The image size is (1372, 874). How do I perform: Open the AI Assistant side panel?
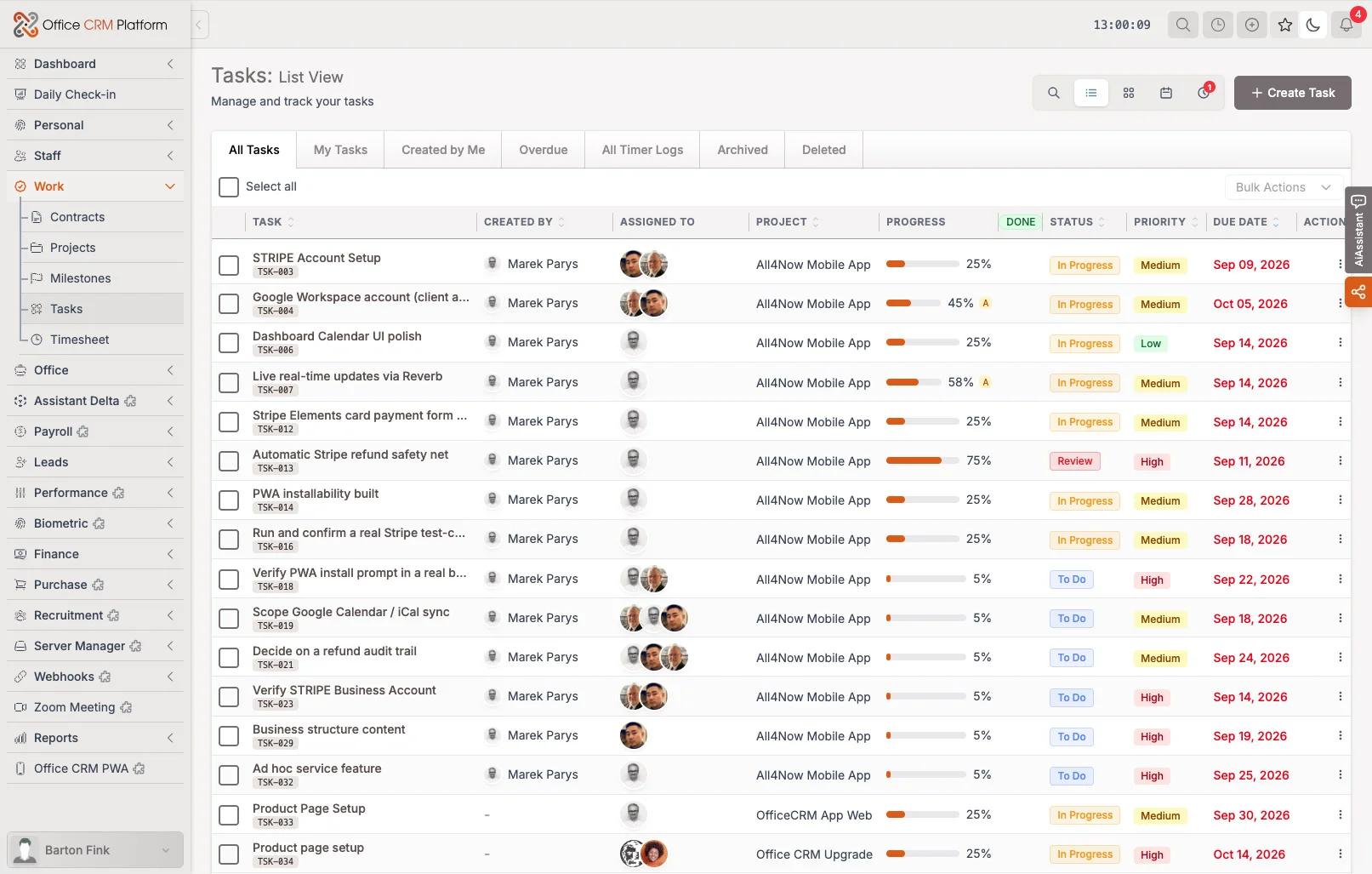pos(1358,231)
